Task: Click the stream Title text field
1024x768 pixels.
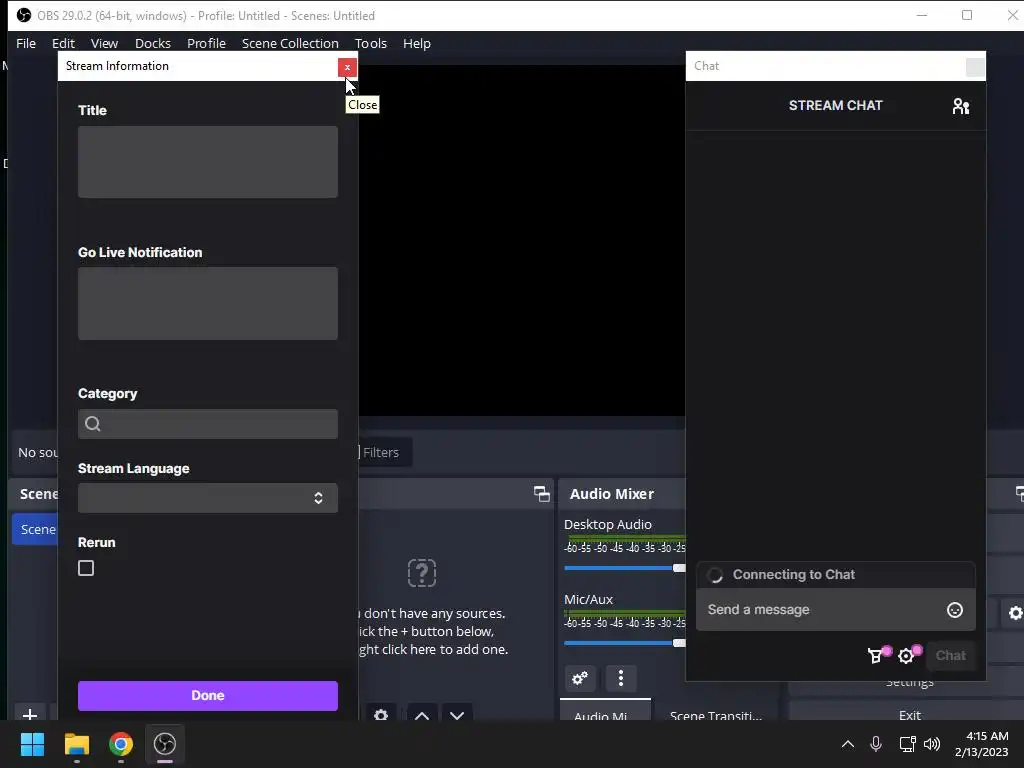Action: click(x=208, y=162)
